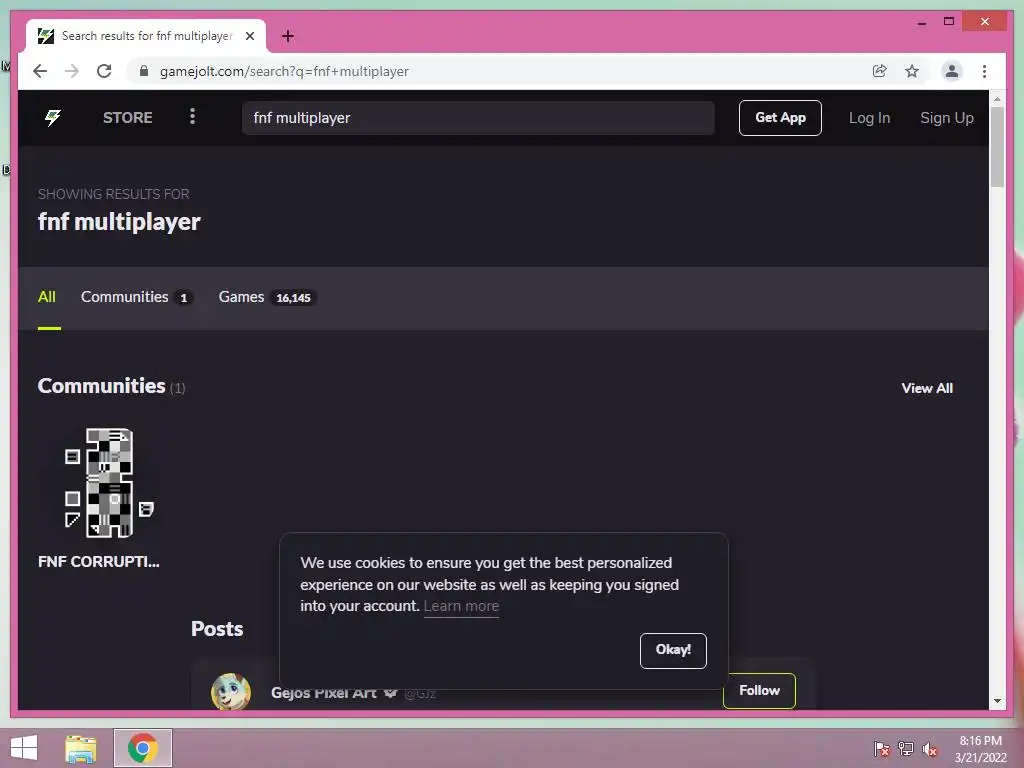This screenshot has height=768, width=1024.
Task: Open the STORE link in navbar
Action: (x=127, y=118)
